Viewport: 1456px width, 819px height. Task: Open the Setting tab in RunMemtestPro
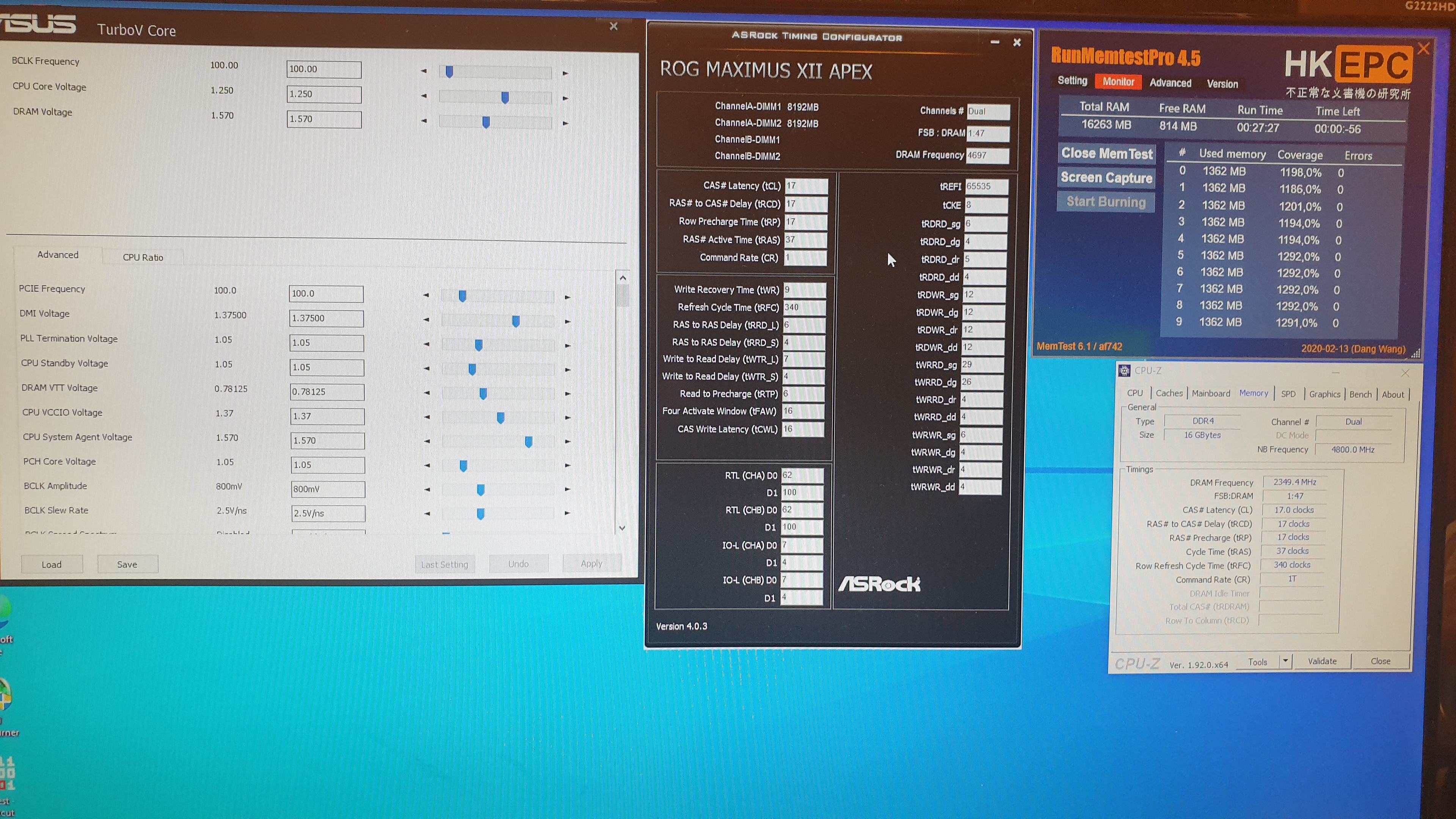[1072, 81]
